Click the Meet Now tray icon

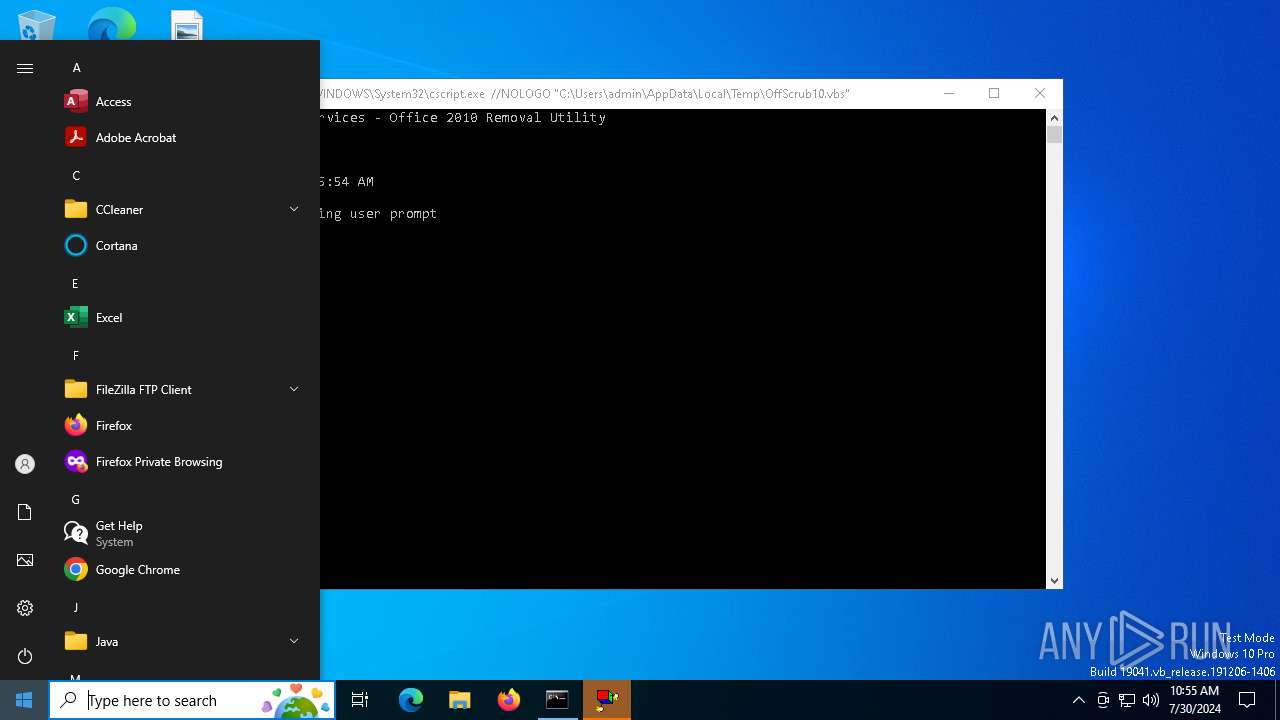coord(1103,700)
